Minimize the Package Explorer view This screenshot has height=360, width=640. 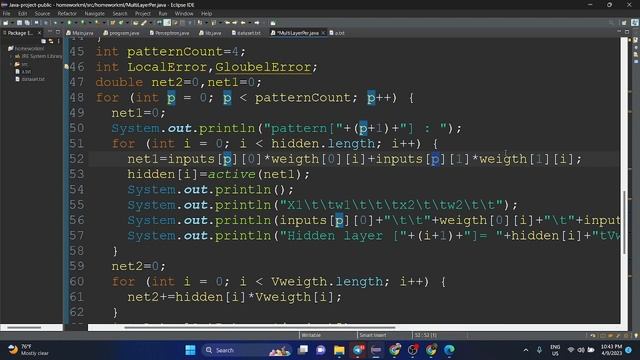pos(50,31)
